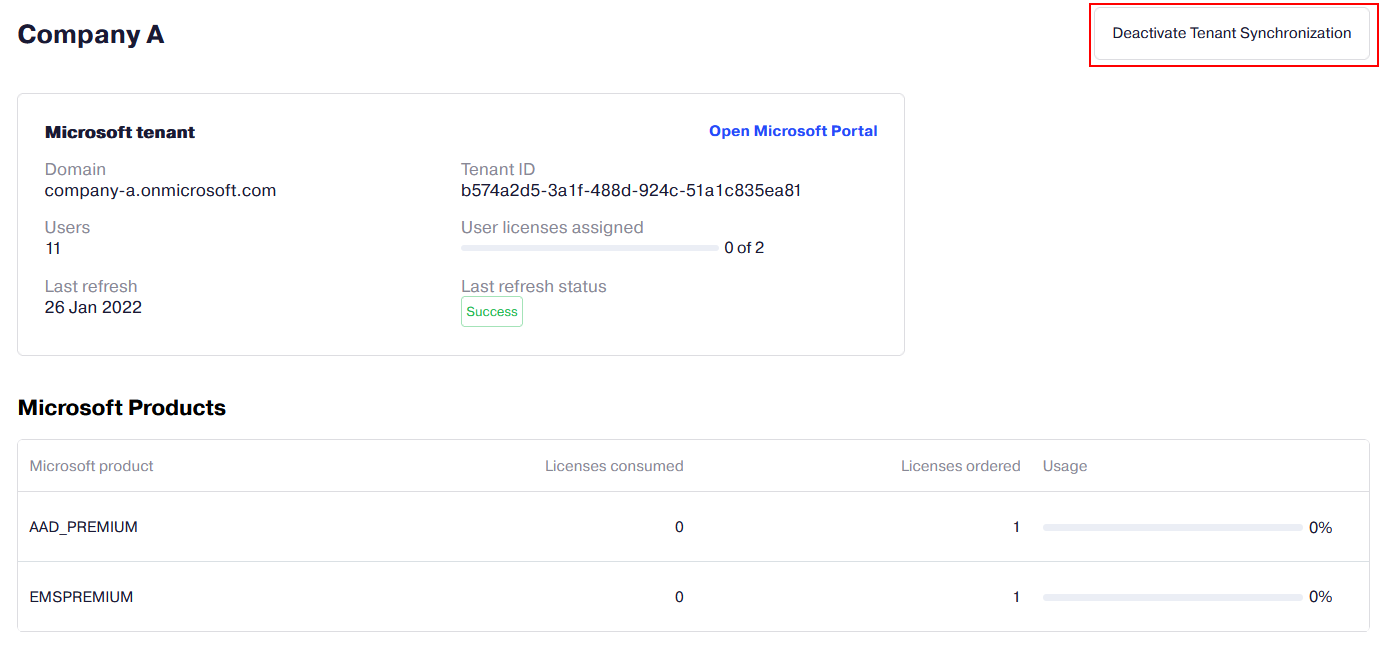Click the user licenses assigned progress bar
The height and width of the screenshot is (648, 1391).
[x=589, y=248]
